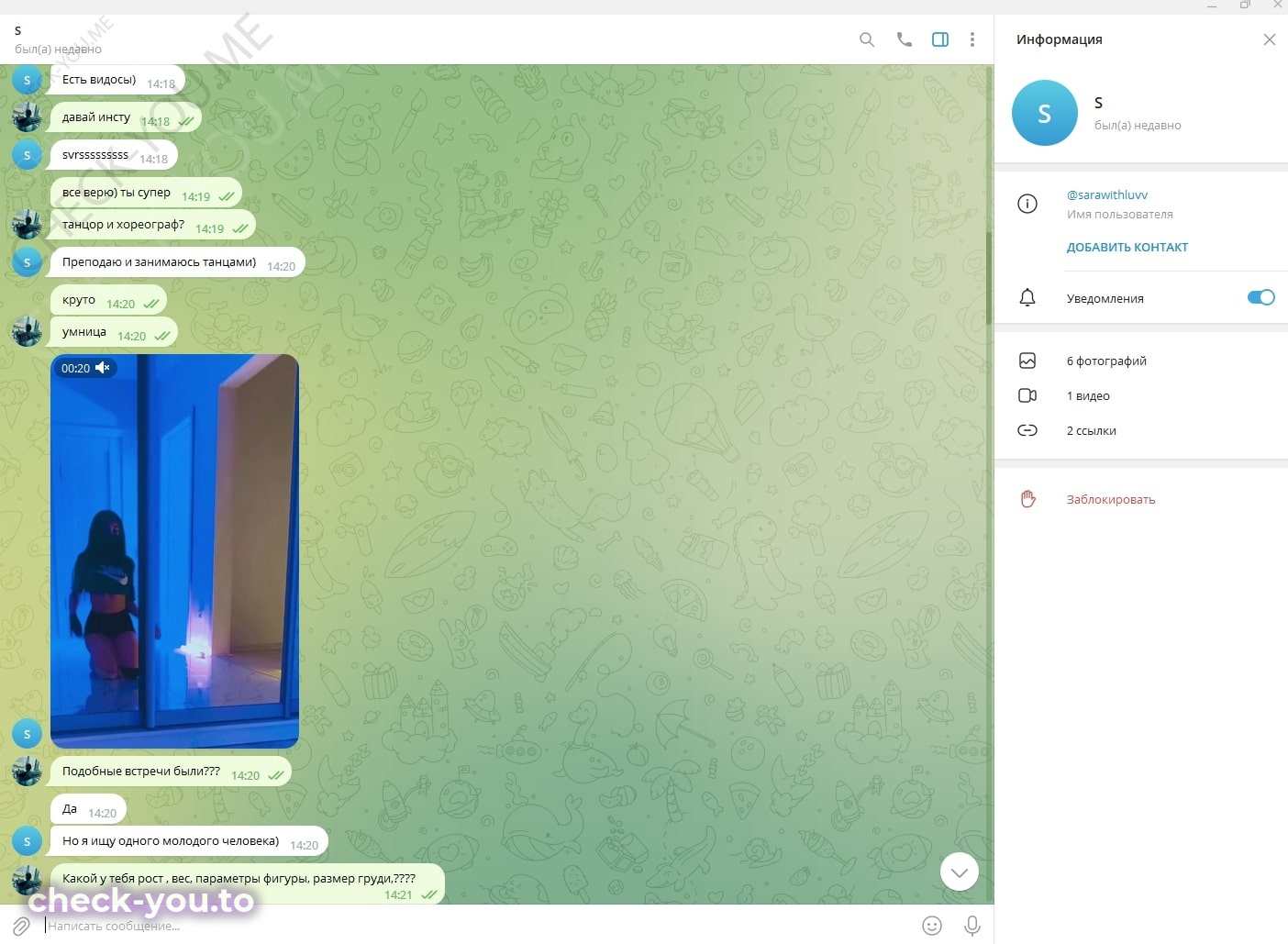Click photo avatar beside 'давай инсту' message
Screen dimensions: 1288x944
pos(27,117)
